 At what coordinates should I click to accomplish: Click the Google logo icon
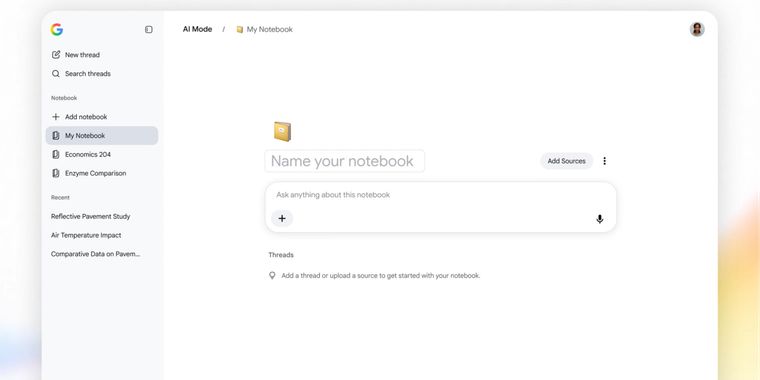57,30
